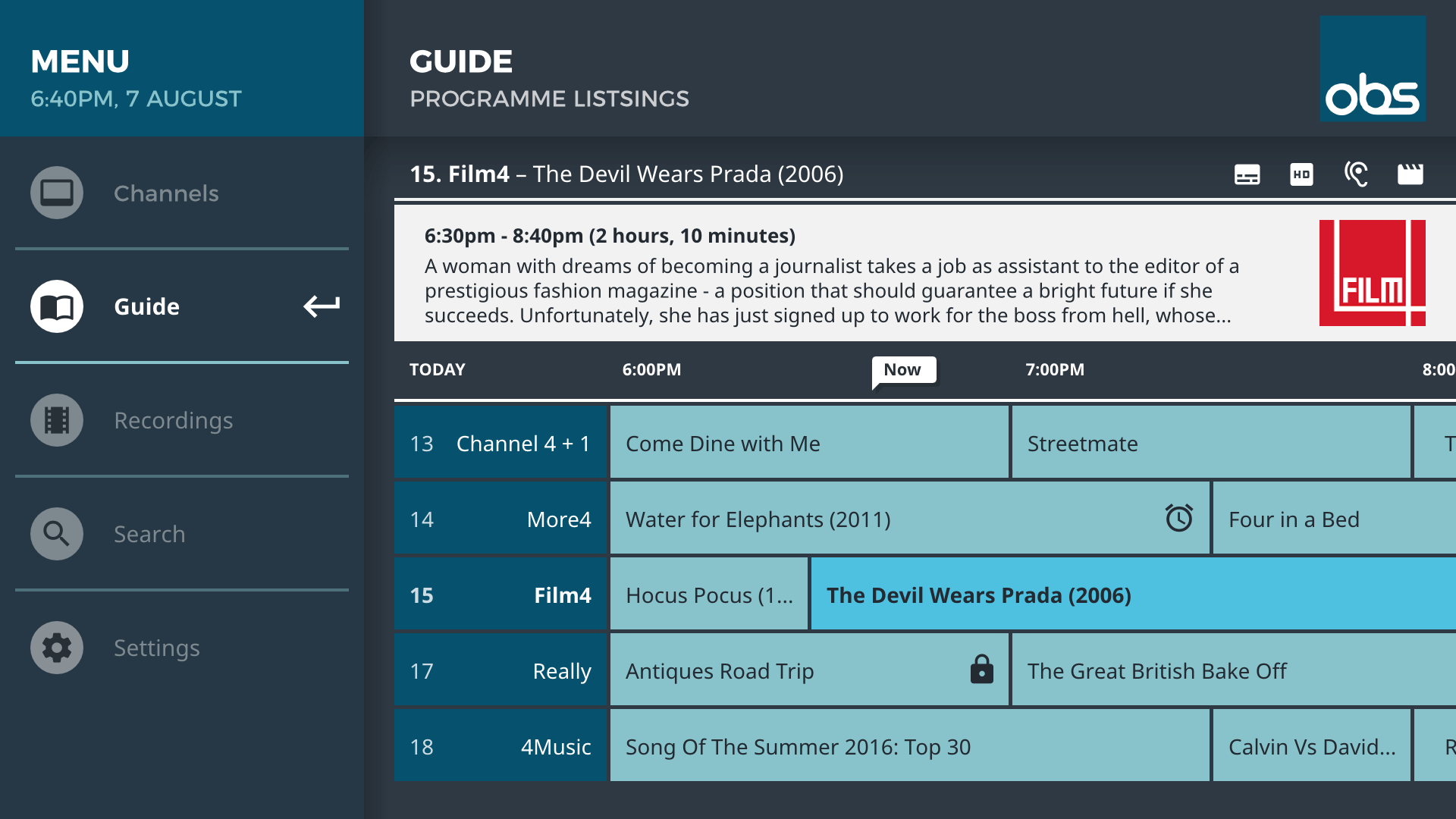Select the Antiques Road Trip programme
The height and width of the screenshot is (819, 1456).
click(x=809, y=670)
